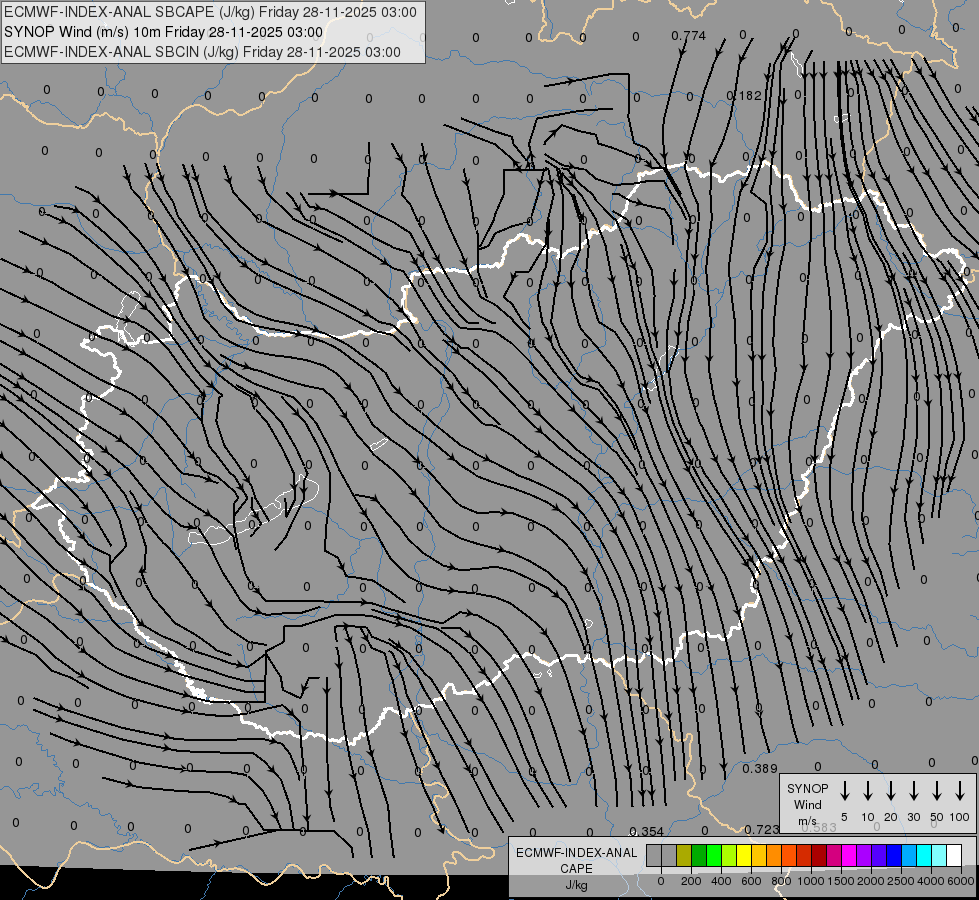Pick the purple swatch left of 2000 tick

click(863, 855)
